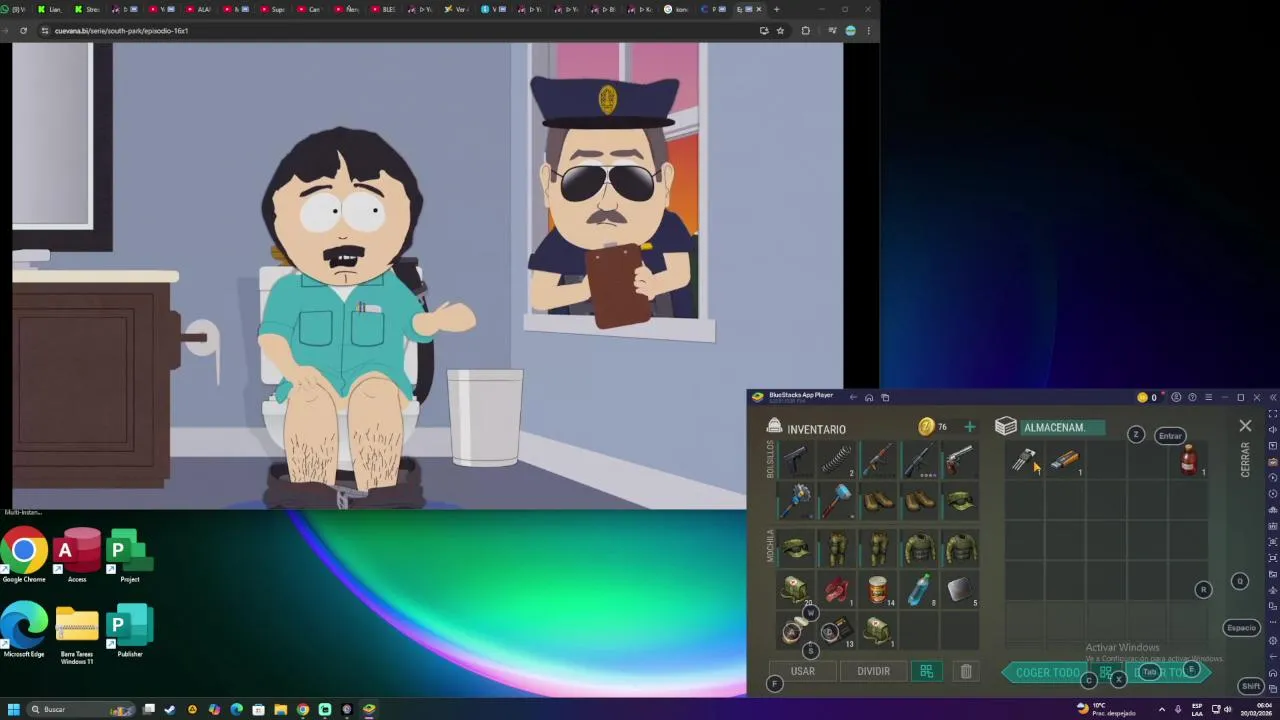Select the water bottle stack of 8
The image size is (1280, 720).
[x=919, y=590]
